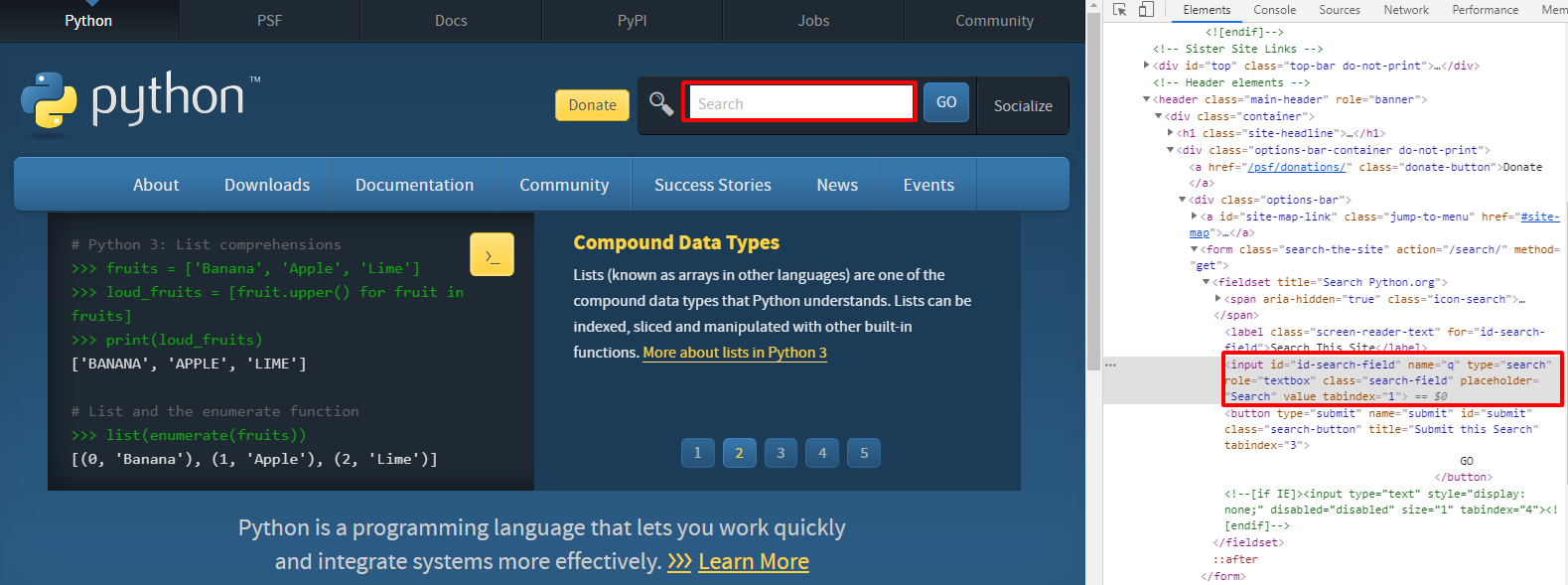Show slide 1 in the carousel
This screenshot has height=585, width=1568.
697,453
